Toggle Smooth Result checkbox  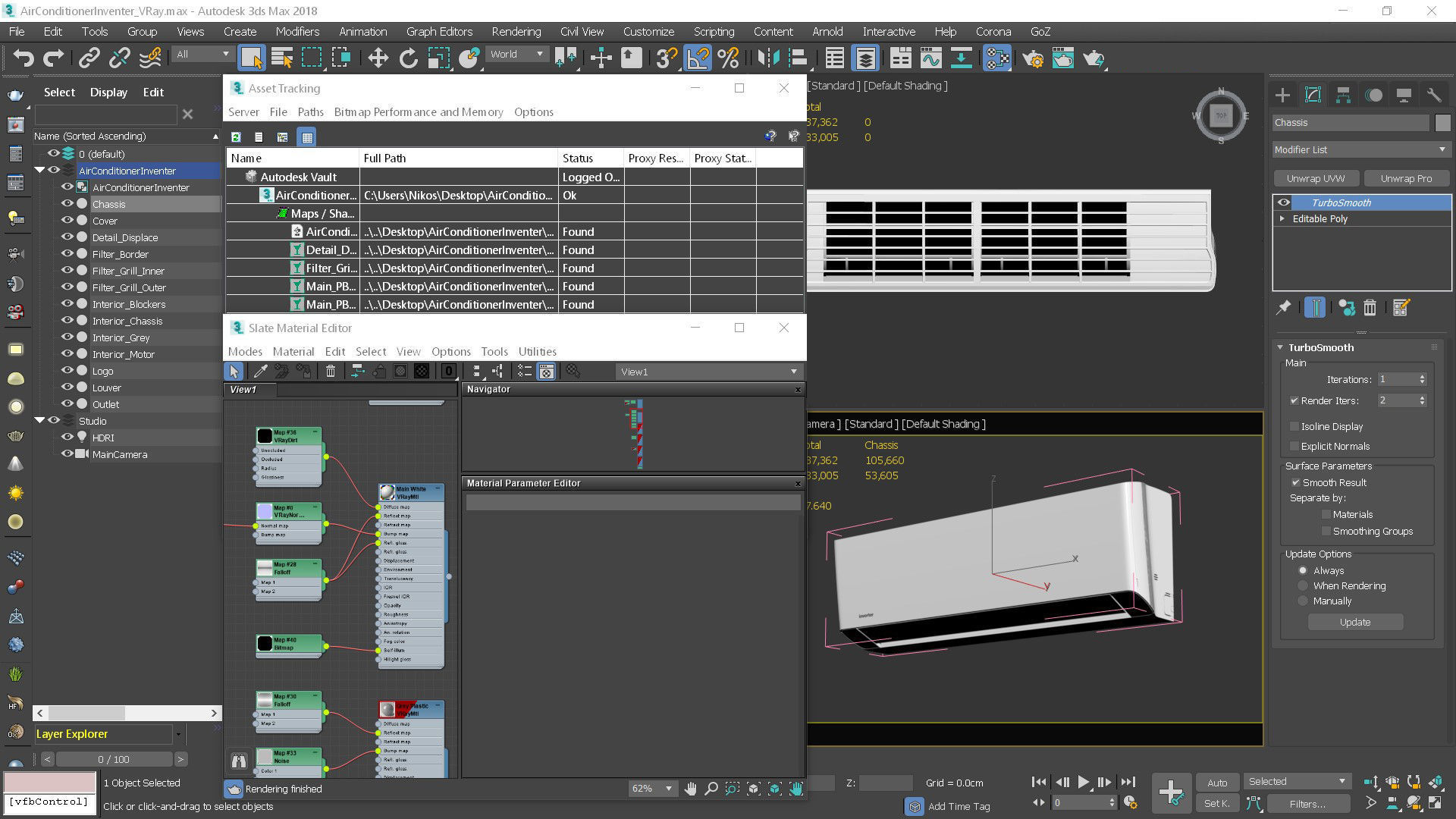(x=1296, y=482)
